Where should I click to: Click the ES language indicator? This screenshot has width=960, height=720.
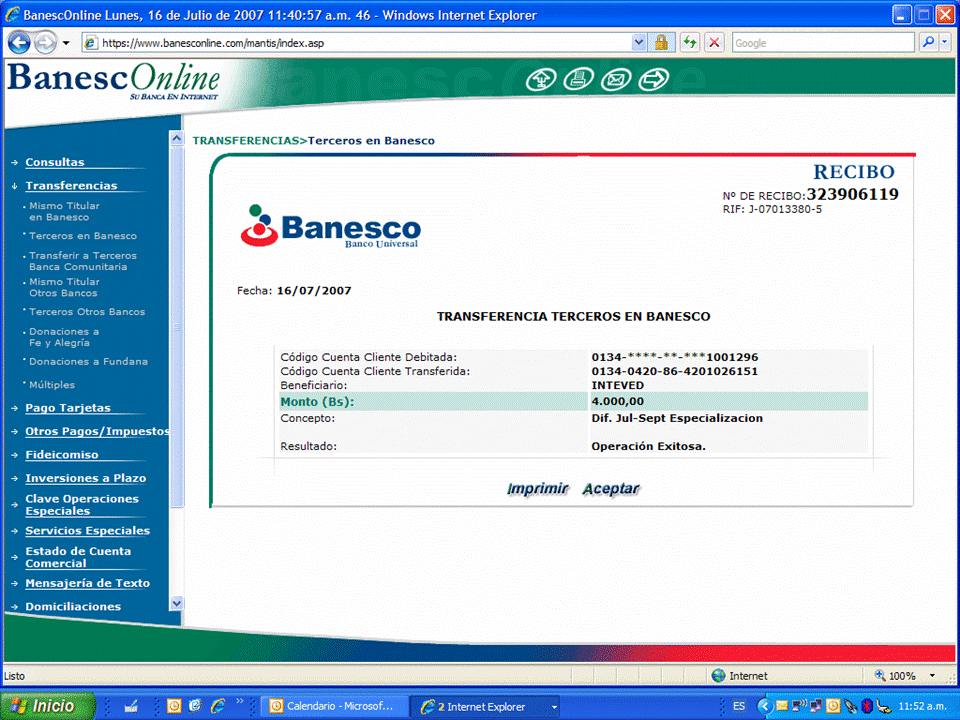(739, 706)
